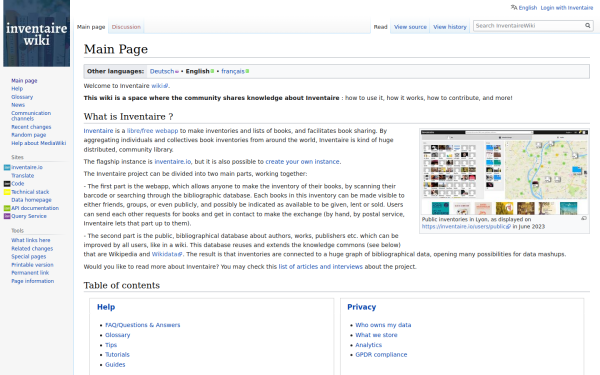The height and width of the screenshot is (375, 600).
Task: Select the Read tab
Action: pos(380,27)
